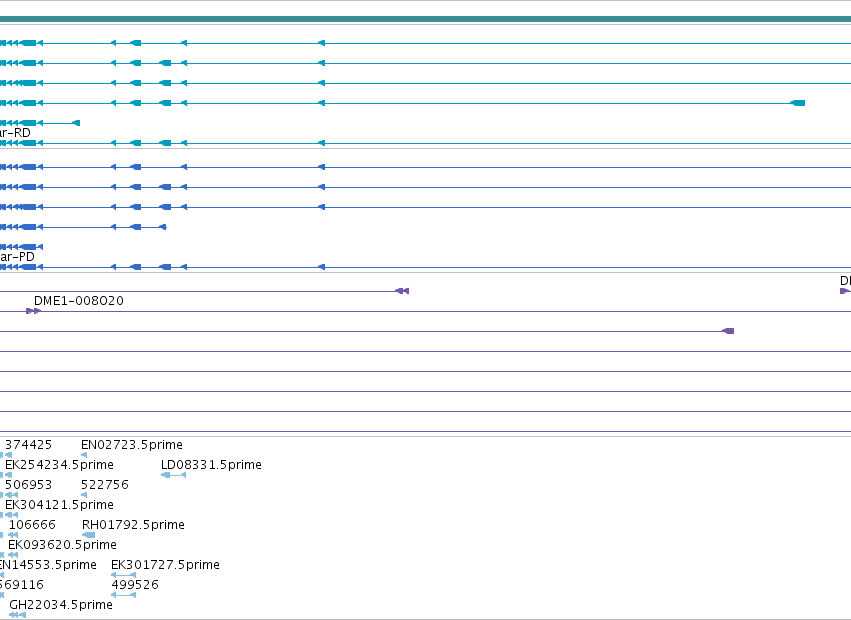Select the EST glyph beneath EK301727.5prime
851x620 pixels.
tap(124, 575)
